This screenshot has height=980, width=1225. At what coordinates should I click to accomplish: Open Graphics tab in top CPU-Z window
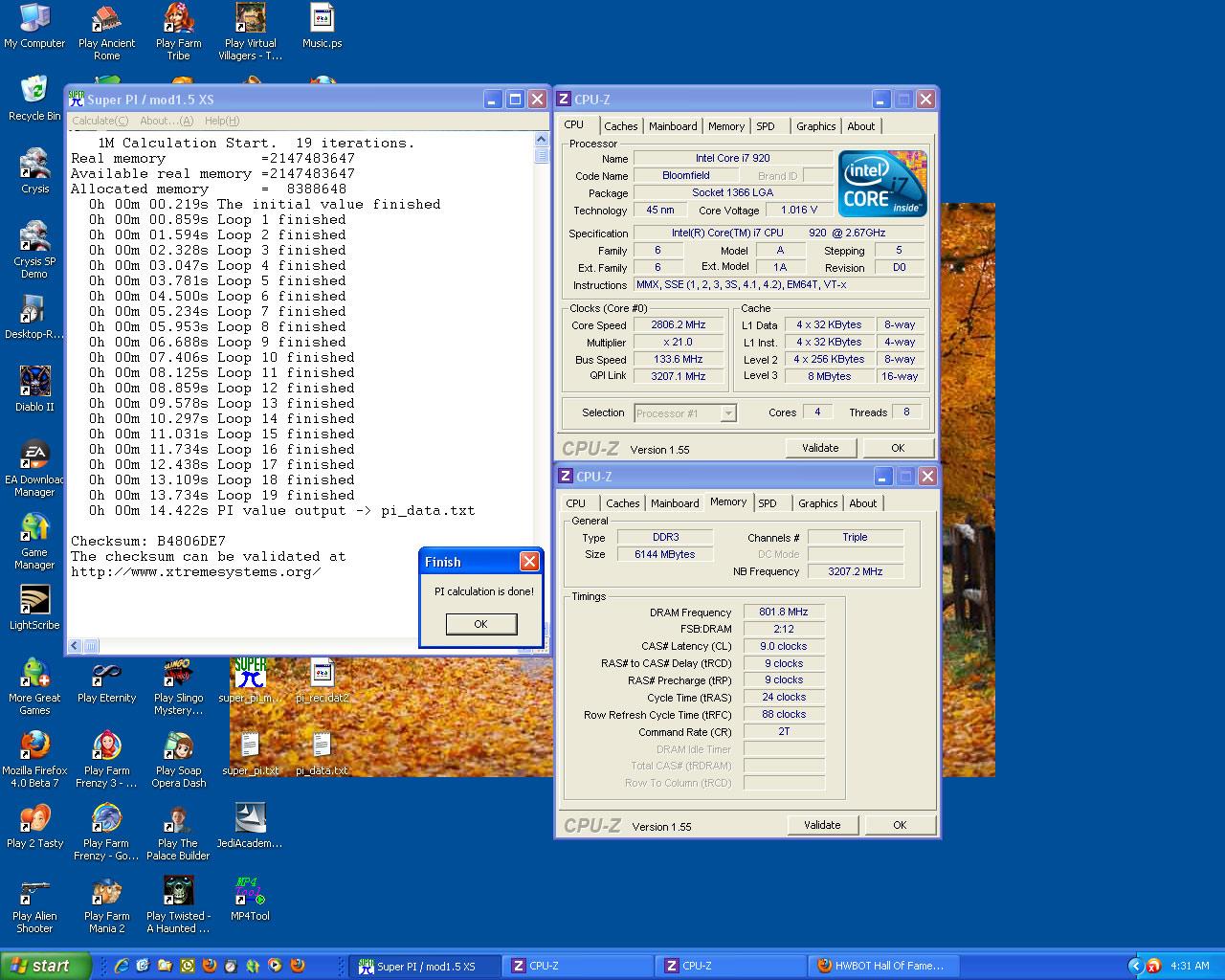coord(815,126)
